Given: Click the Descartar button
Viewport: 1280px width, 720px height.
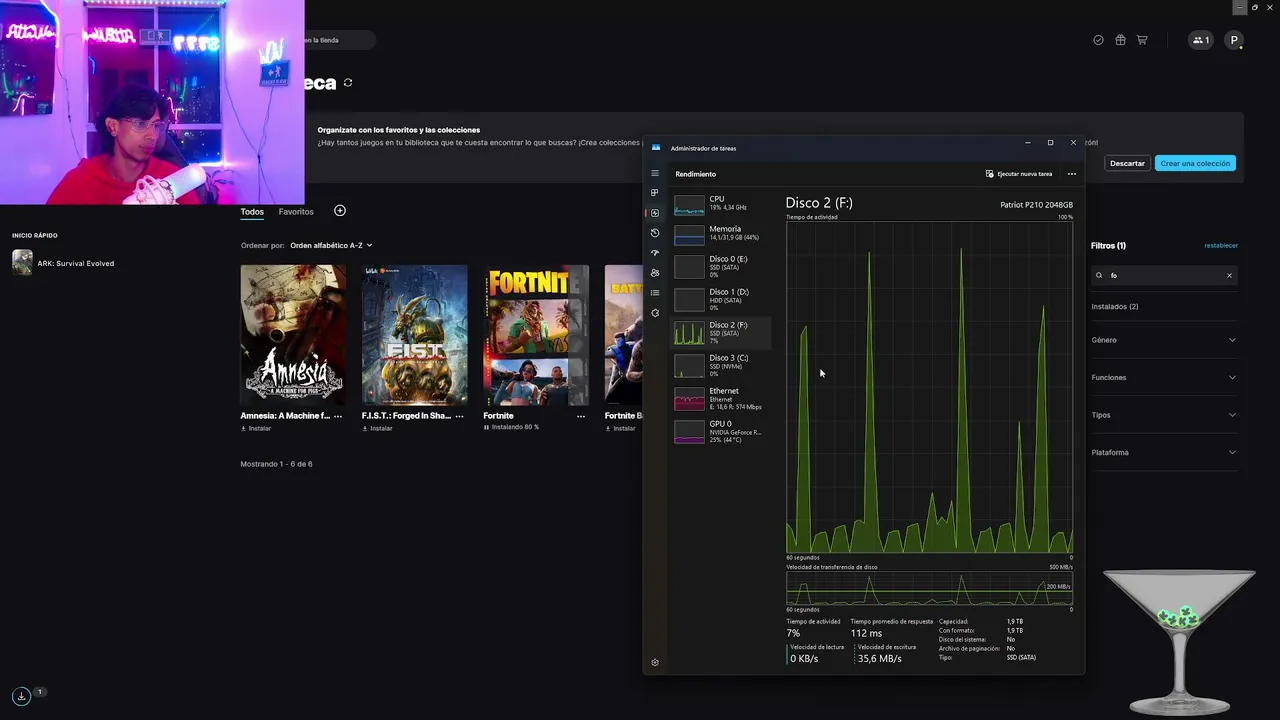Looking at the screenshot, I should [1127, 163].
